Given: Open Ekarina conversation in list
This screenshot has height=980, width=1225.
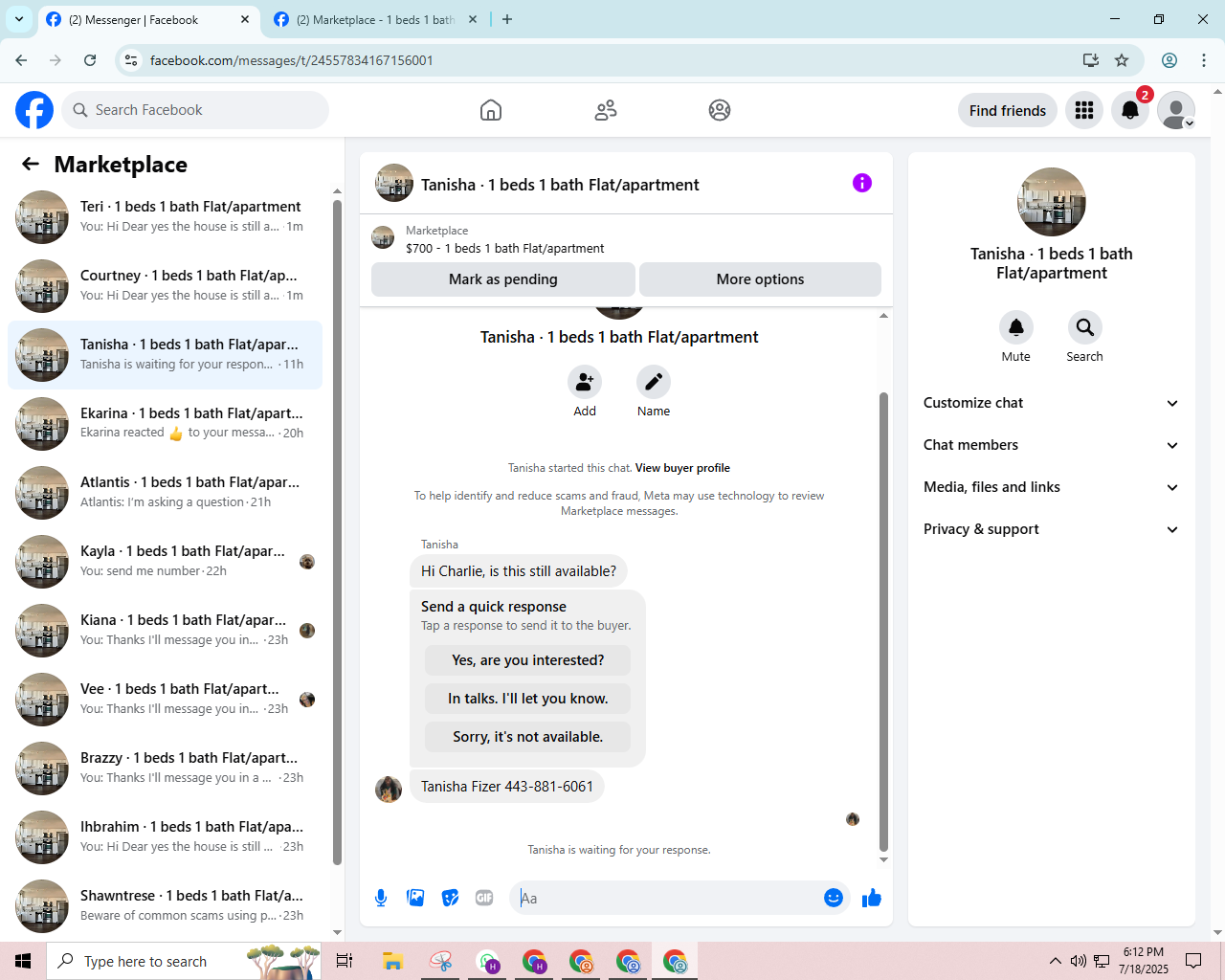Looking at the screenshot, I should [165, 423].
